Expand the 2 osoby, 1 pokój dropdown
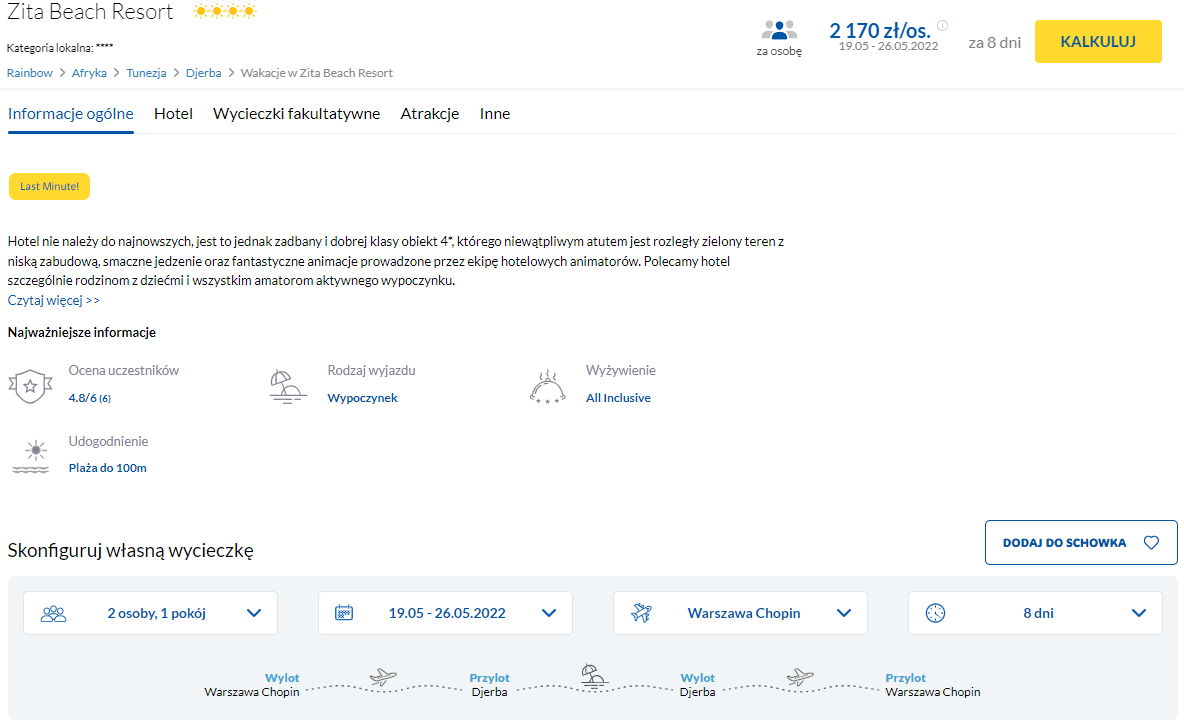 point(254,613)
